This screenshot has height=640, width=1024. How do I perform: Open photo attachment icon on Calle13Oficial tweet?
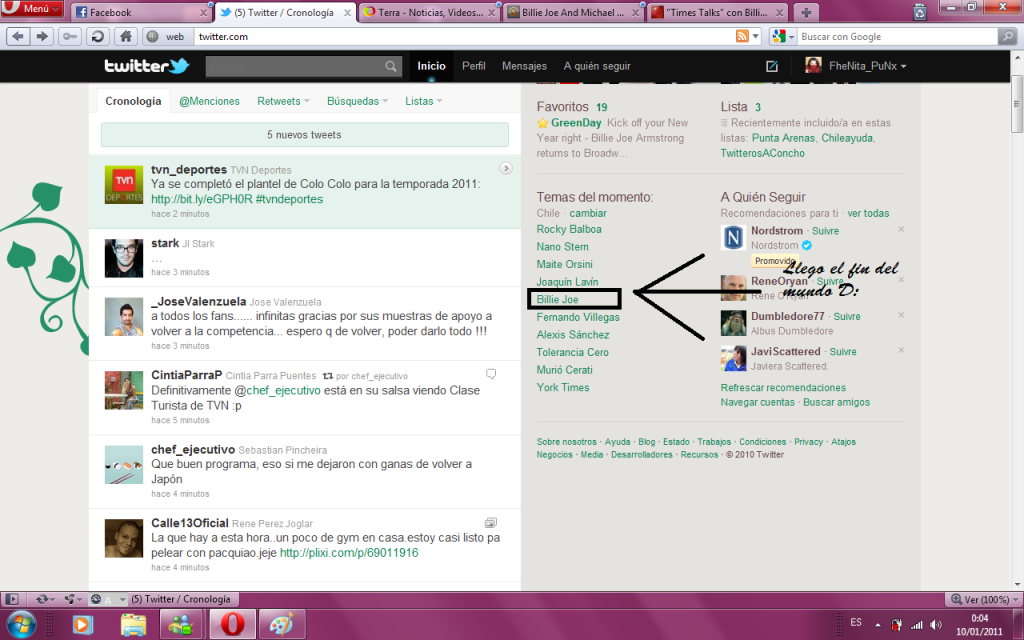tap(490, 522)
